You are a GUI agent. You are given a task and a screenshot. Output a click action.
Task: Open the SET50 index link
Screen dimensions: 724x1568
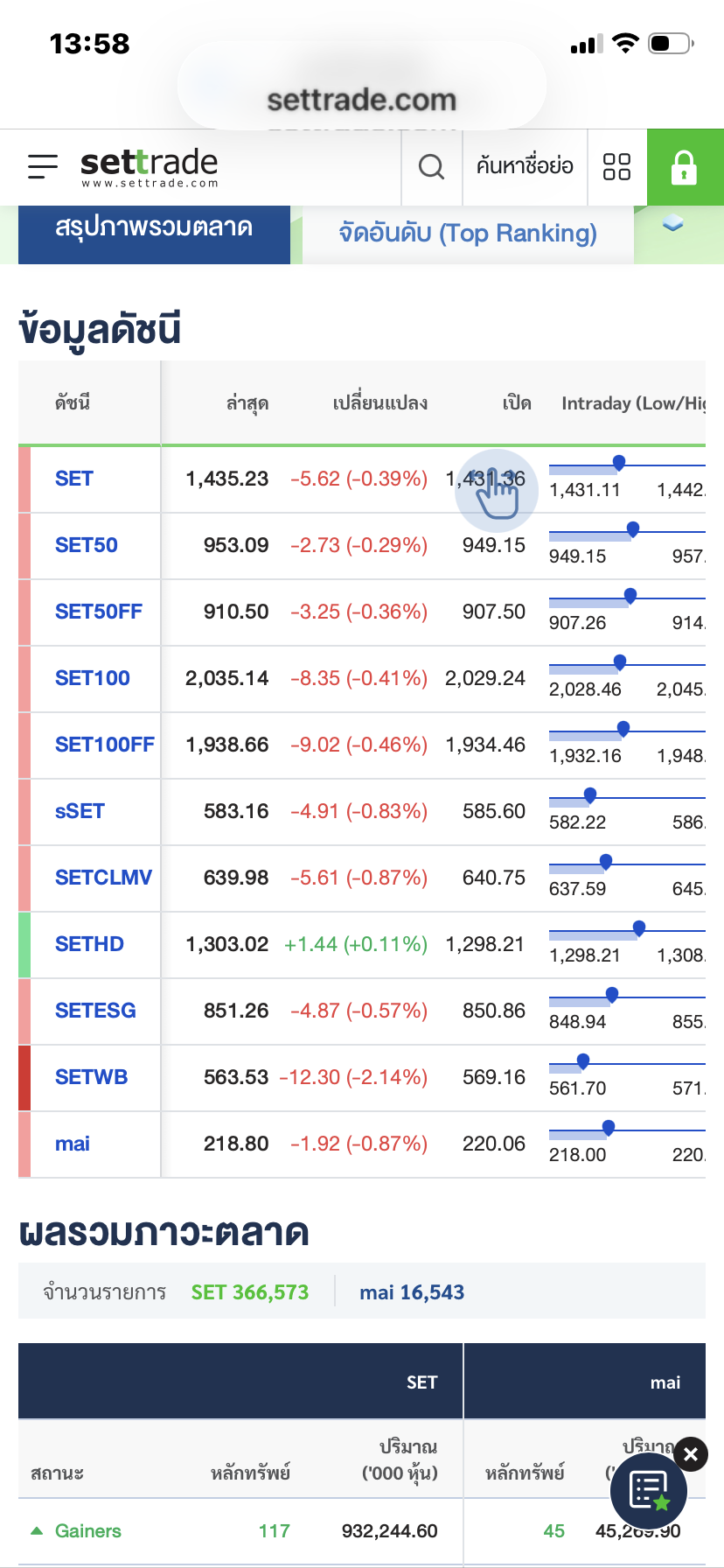(x=87, y=545)
